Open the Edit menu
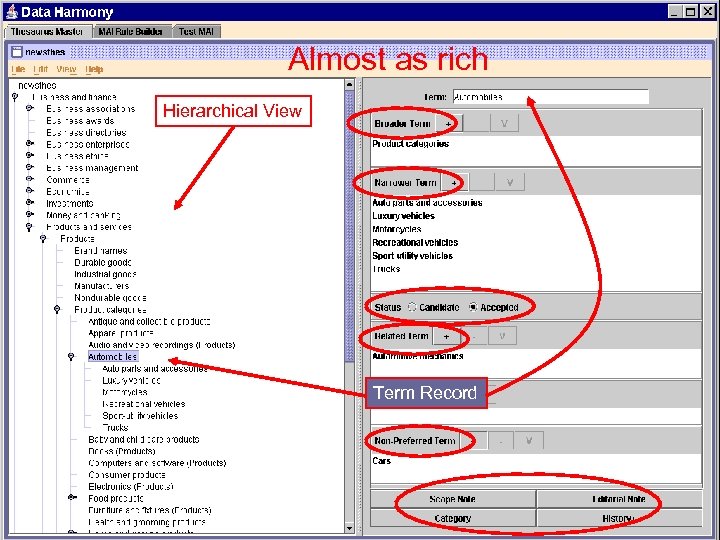Viewport: 720px width, 540px height. click(x=41, y=69)
